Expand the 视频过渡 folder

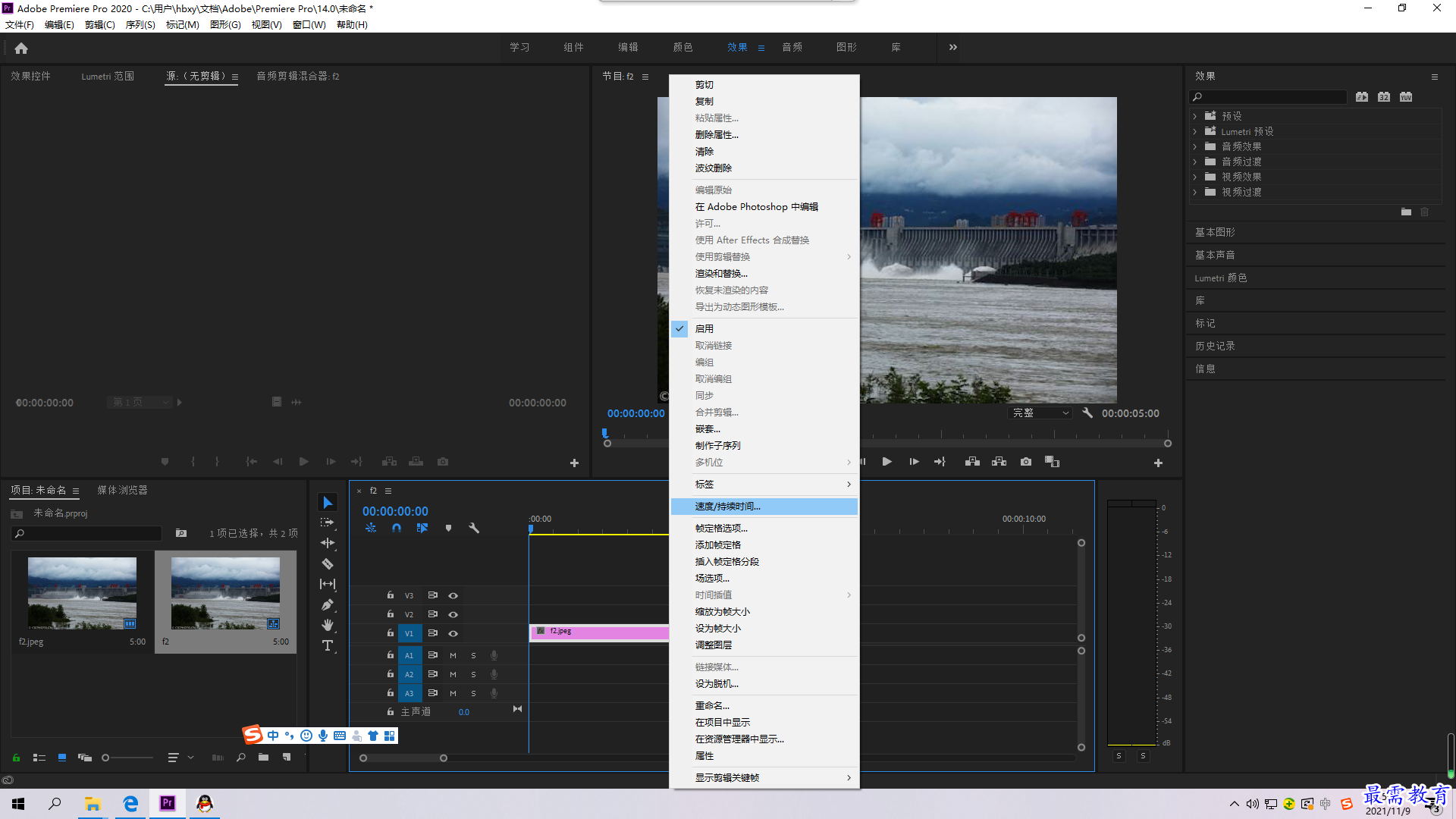[x=1194, y=192]
